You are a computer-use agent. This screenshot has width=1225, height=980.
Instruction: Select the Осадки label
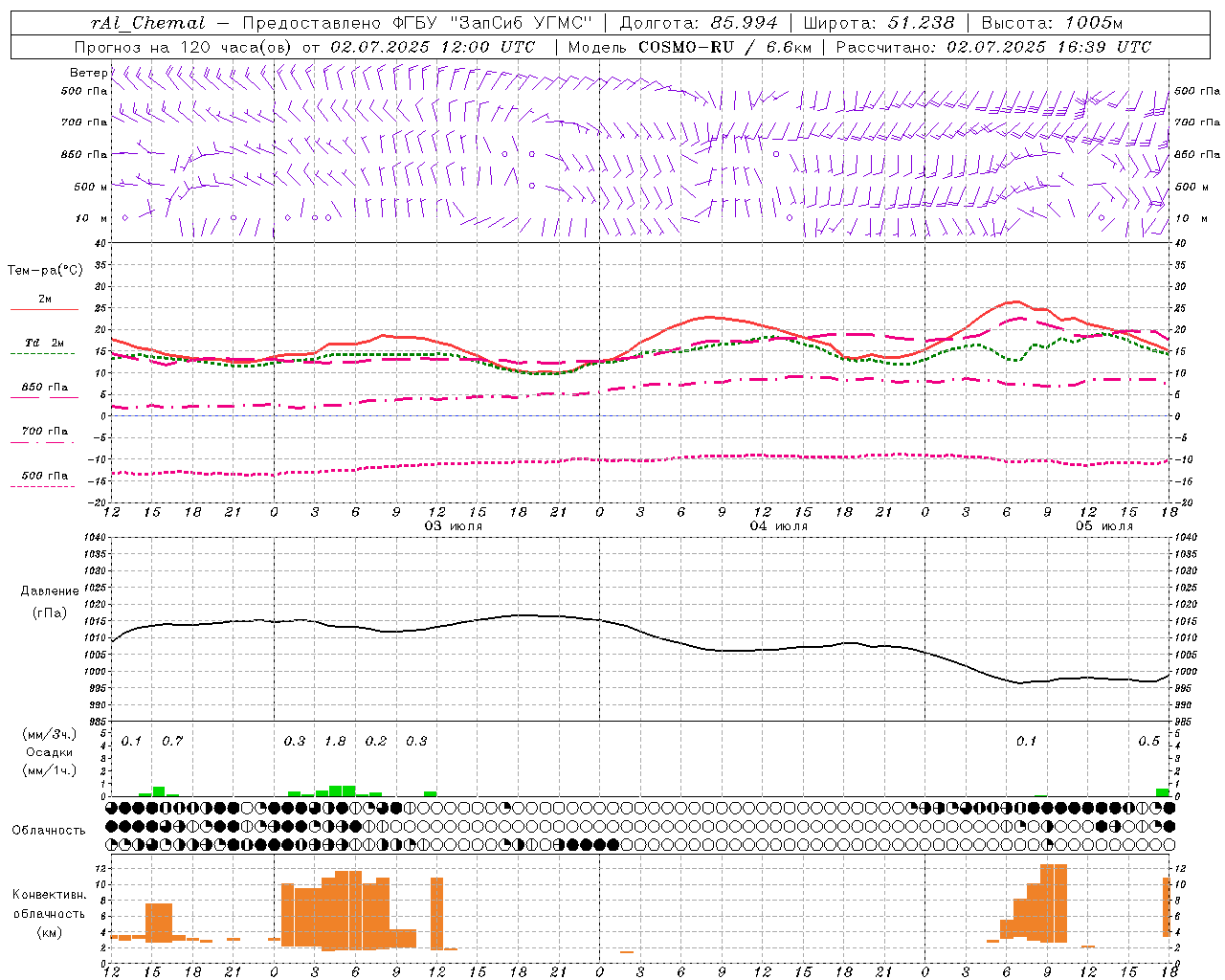point(49,752)
